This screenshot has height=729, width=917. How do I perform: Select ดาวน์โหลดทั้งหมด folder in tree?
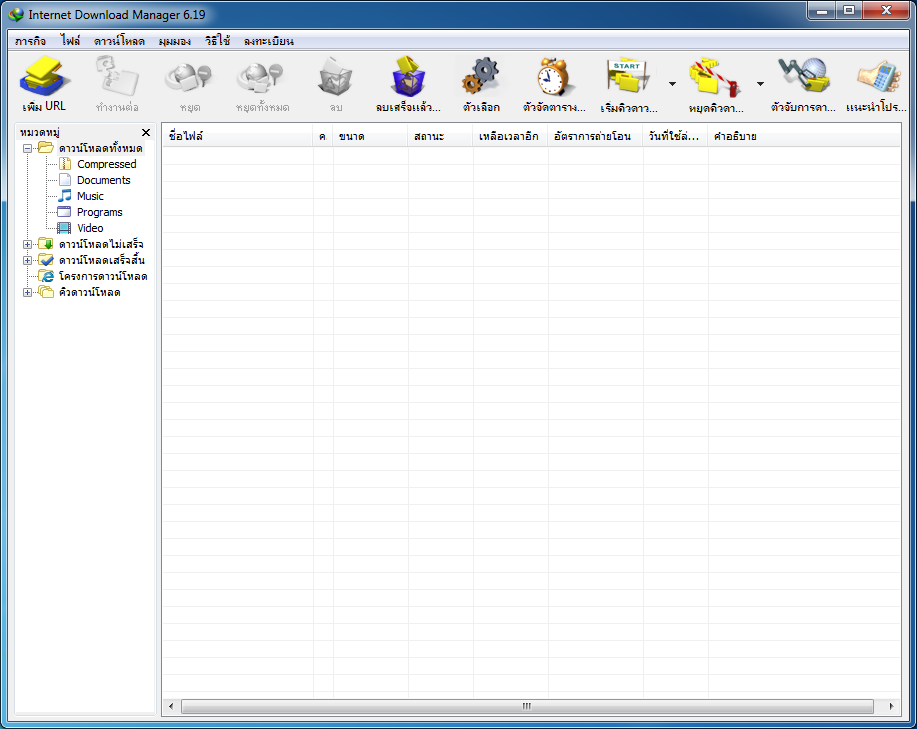pos(101,148)
